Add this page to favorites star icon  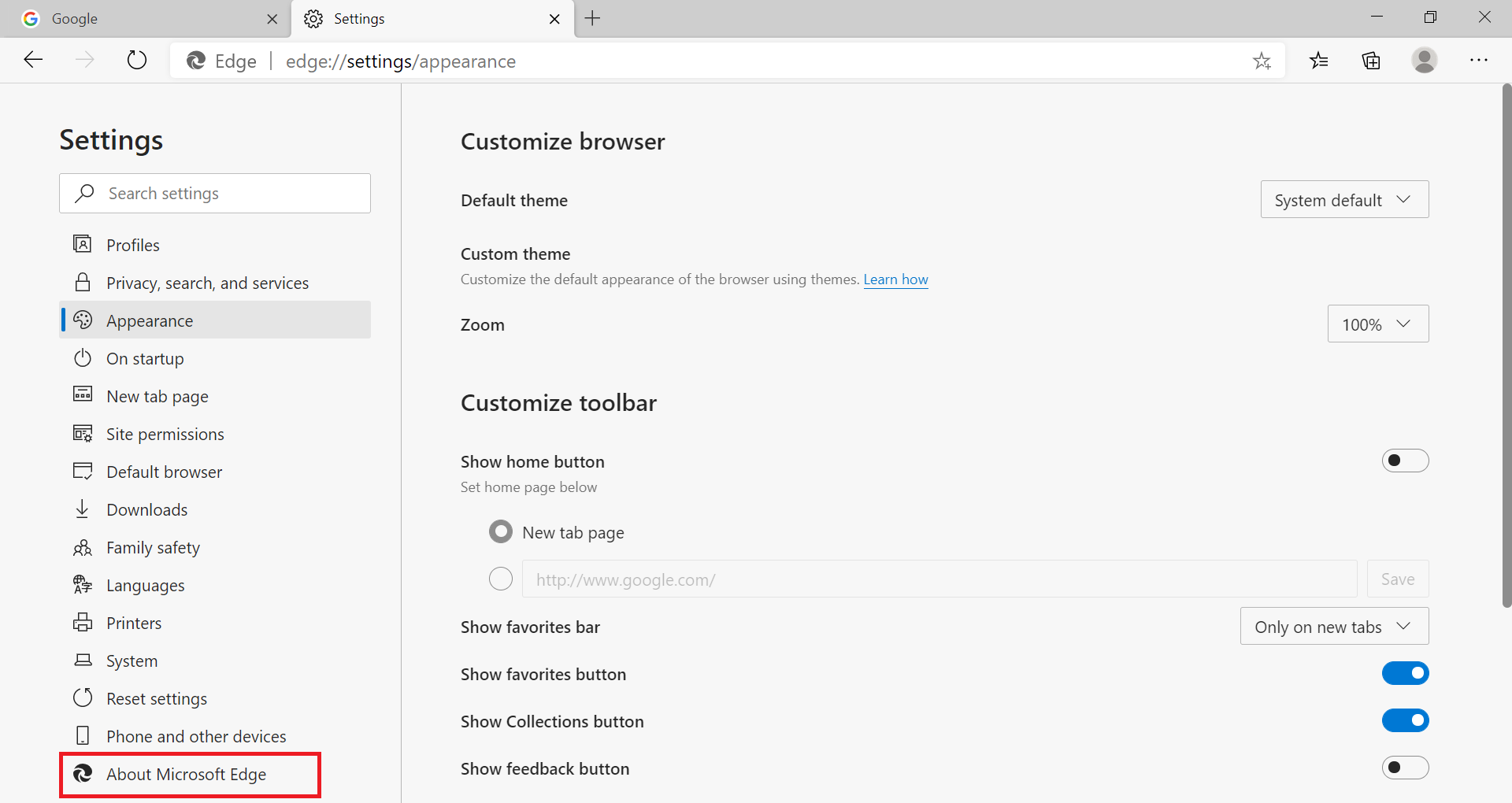click(1262, 61)
